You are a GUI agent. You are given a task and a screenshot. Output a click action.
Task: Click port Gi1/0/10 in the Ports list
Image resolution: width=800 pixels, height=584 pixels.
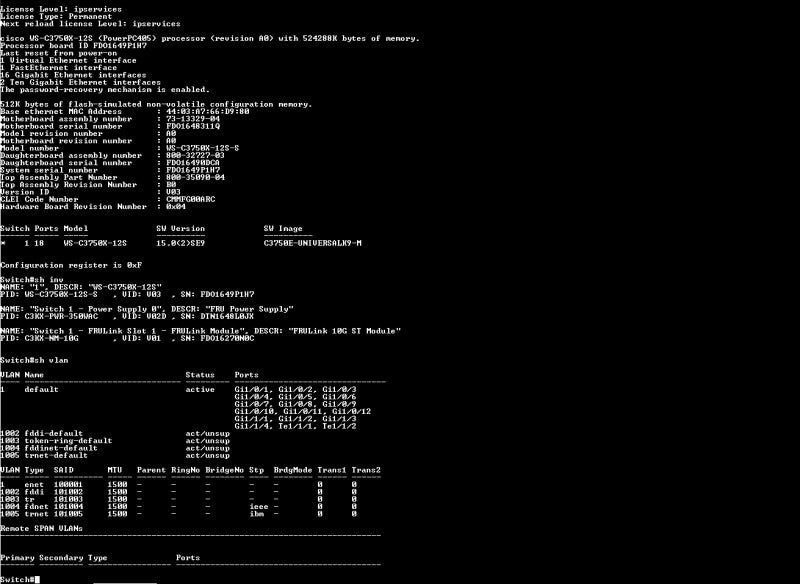pos(255,412)
